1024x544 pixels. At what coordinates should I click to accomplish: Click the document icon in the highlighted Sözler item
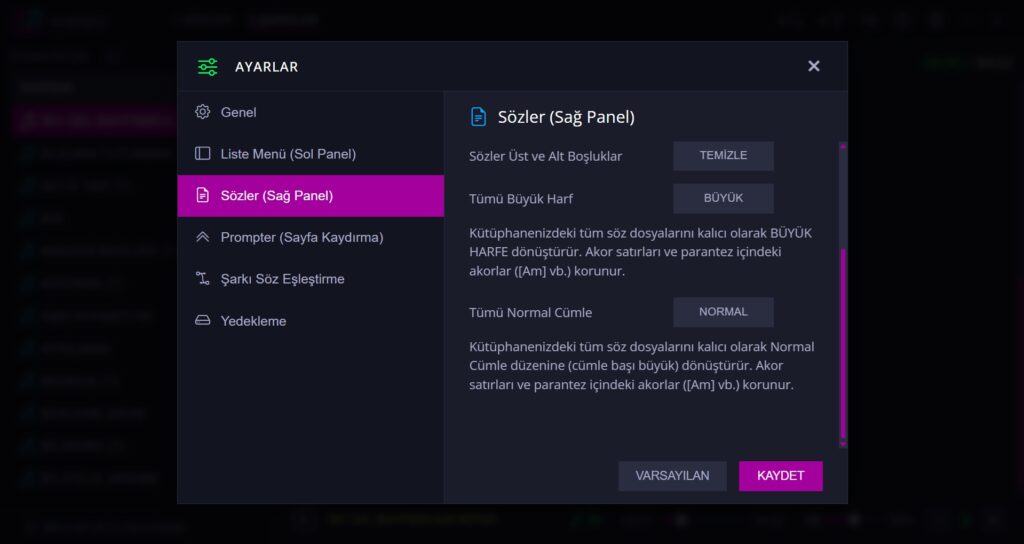[202, 195]
